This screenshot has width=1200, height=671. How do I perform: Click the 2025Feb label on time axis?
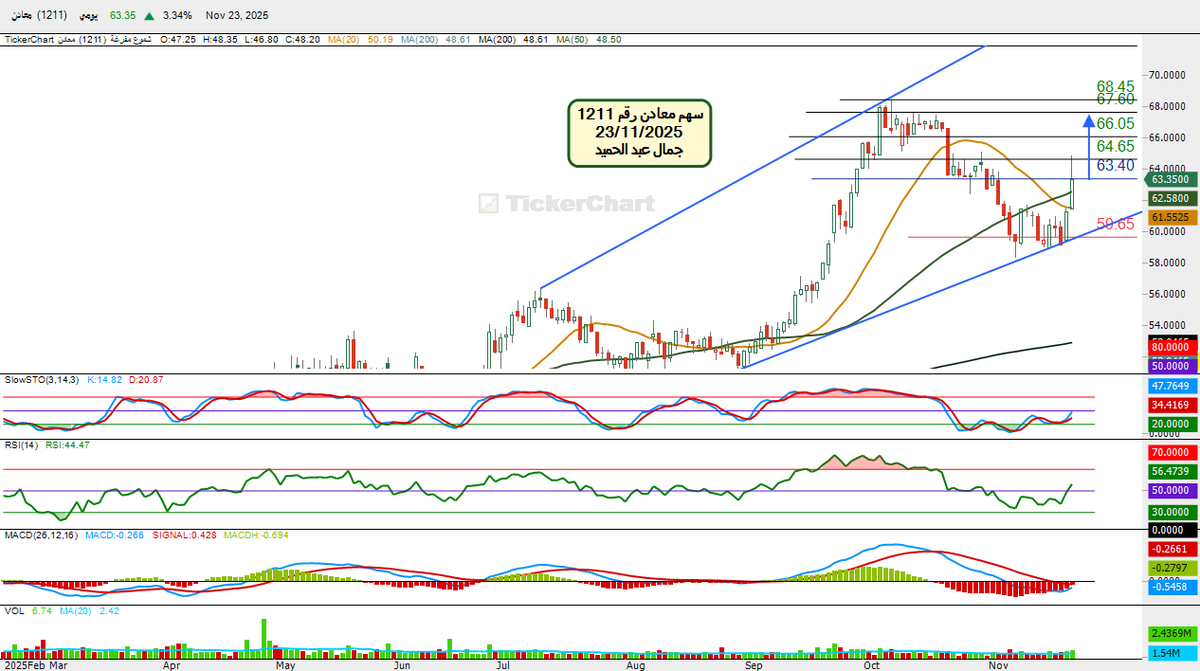[x=23, y=664]
